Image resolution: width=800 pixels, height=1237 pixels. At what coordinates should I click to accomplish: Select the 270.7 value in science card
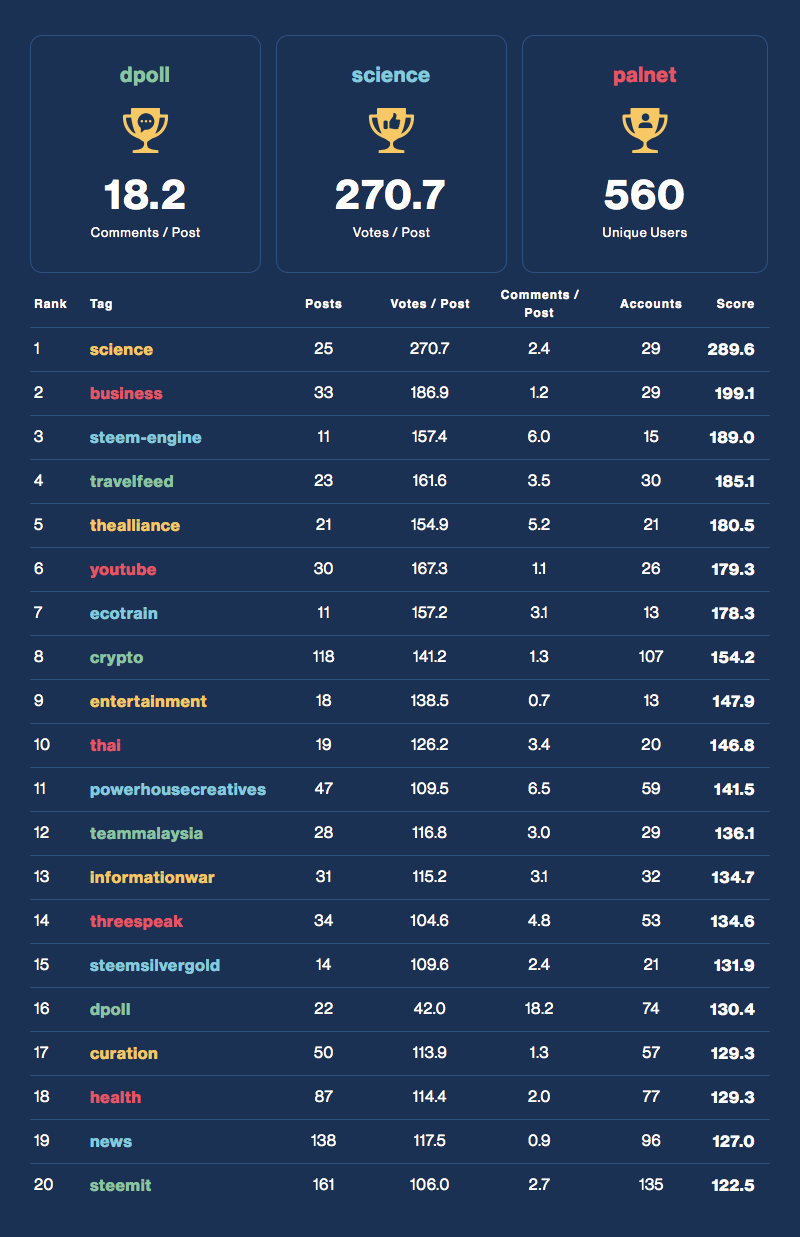(391, 195)
